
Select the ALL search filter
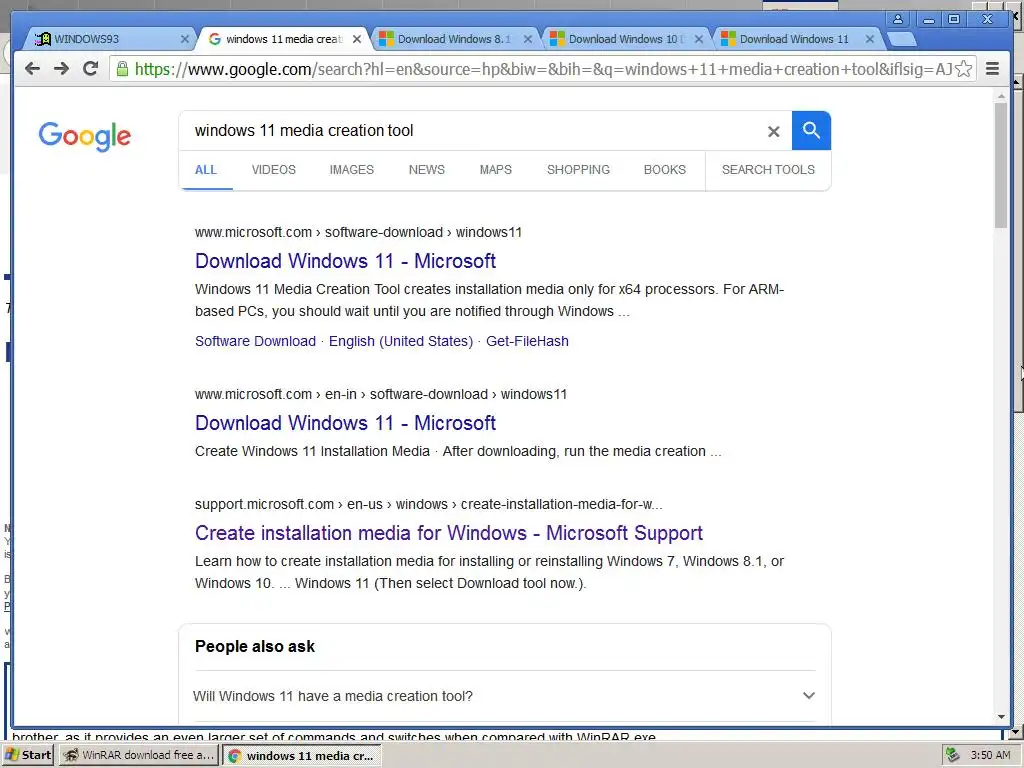206,170
